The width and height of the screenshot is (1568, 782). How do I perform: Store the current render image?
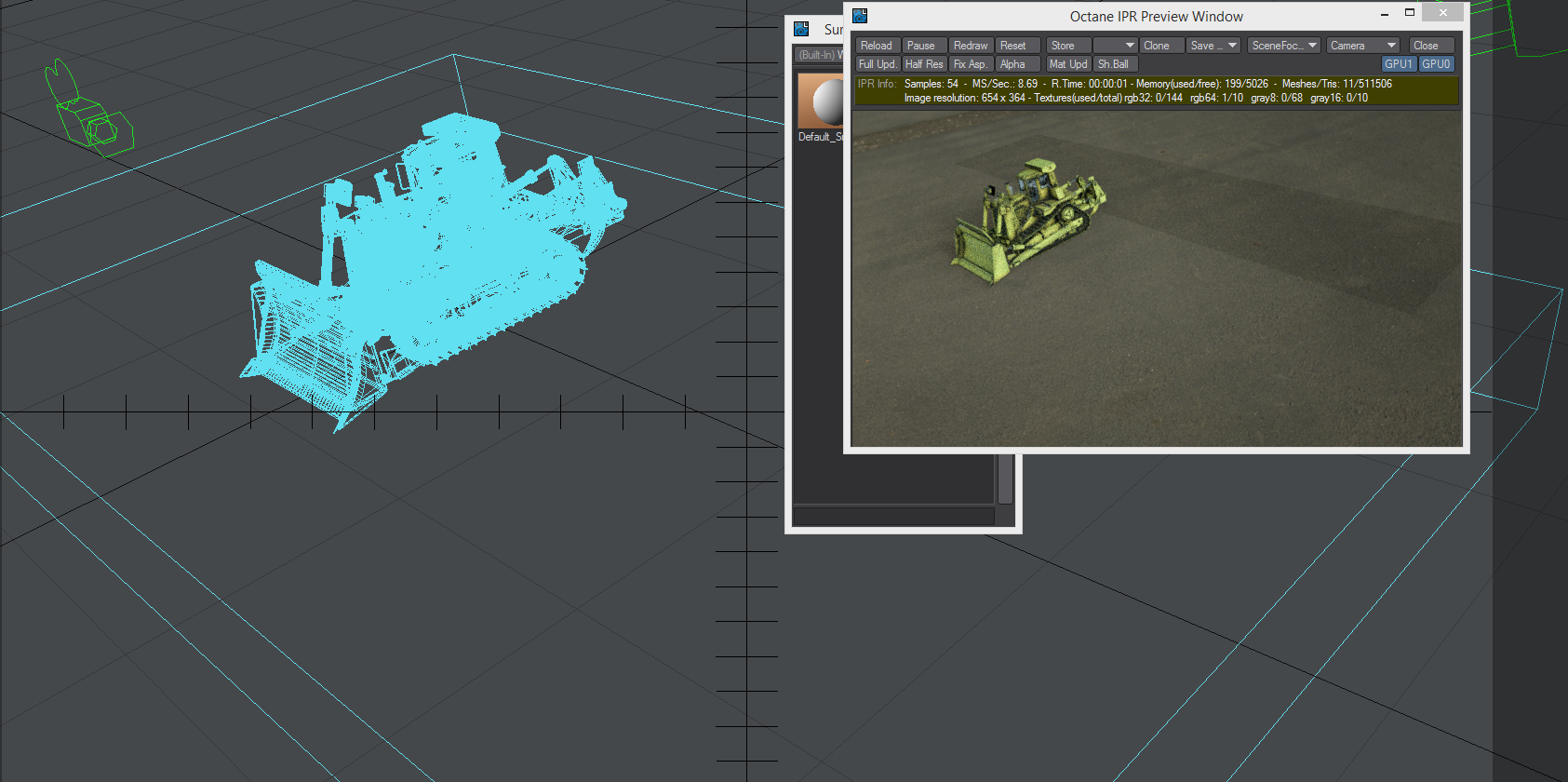1068,46
